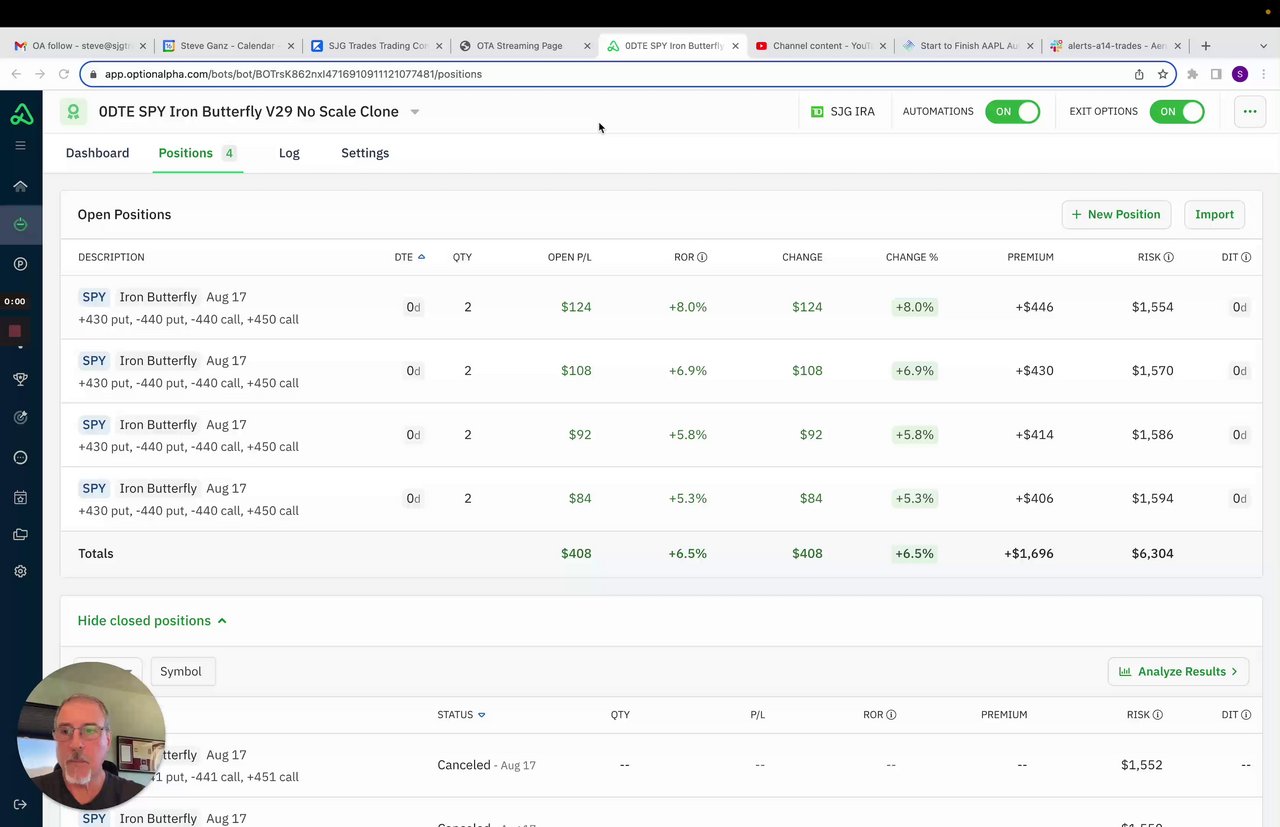The width and height of the screenshot is (1280, 827).
Task: Open the Option Alpha logo home
Action: pos(21,115)
